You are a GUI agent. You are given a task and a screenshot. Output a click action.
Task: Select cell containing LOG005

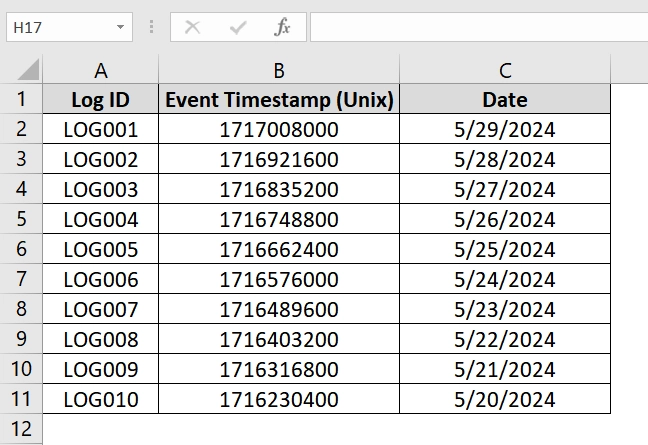[100, 249]
